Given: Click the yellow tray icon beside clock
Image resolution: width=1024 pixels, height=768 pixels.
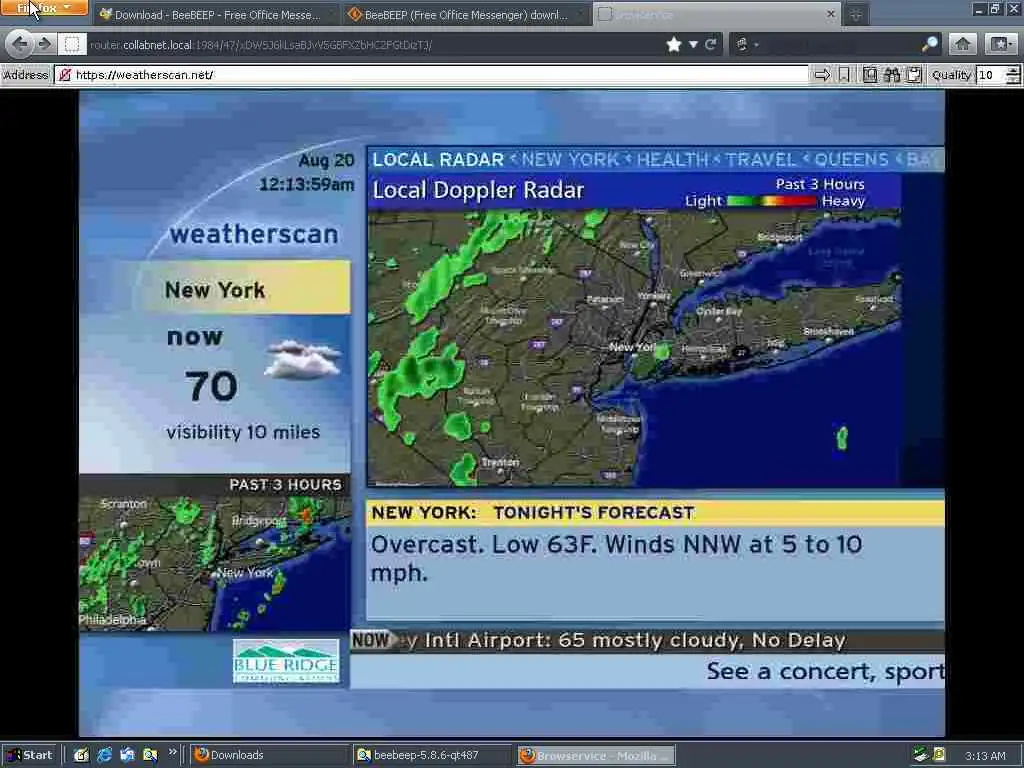Looking at the screenshot, I should point(939,755).
